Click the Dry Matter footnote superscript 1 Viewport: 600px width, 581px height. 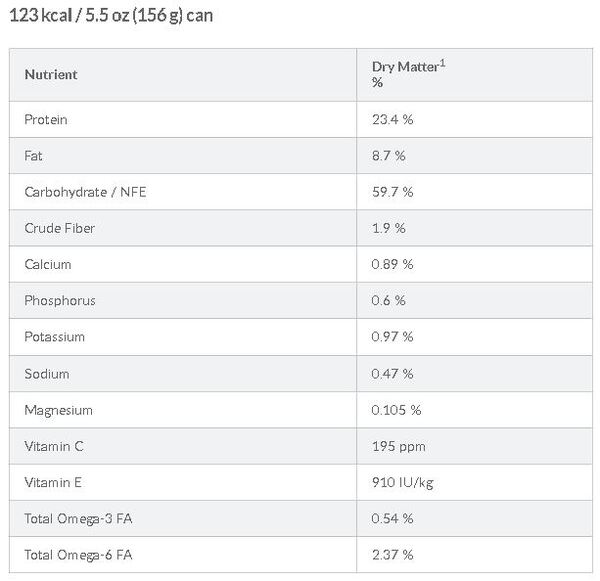click(445, 63)
